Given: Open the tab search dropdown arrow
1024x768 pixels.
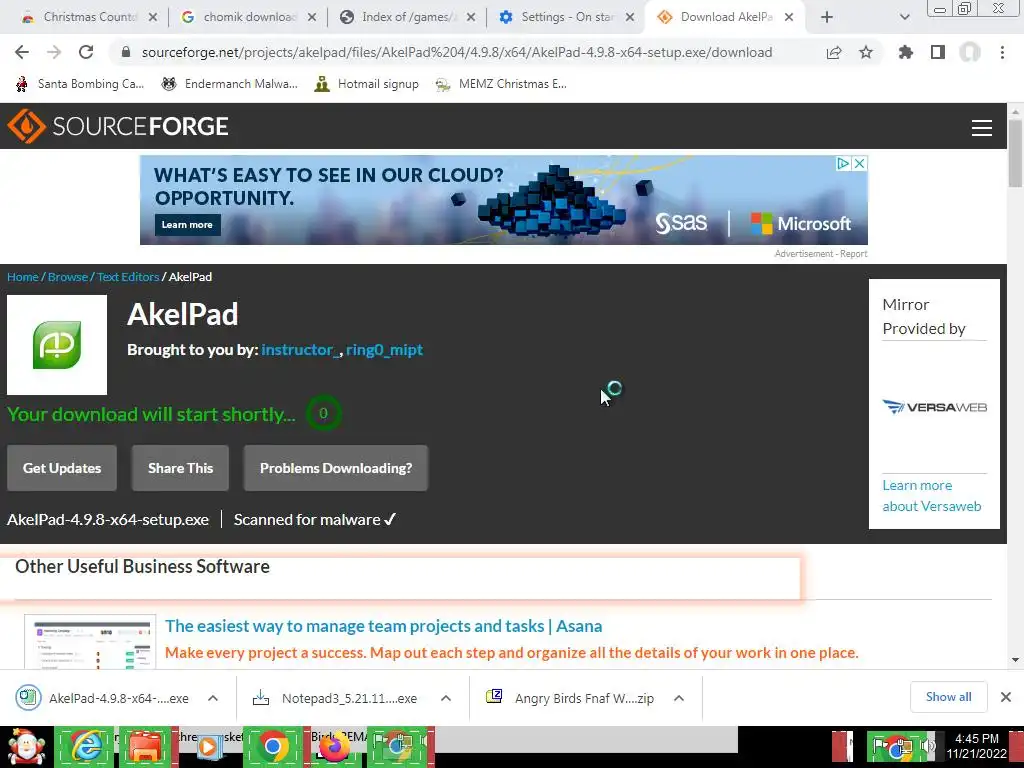Looking at the screenshot, I should click(x=904, y=17).
